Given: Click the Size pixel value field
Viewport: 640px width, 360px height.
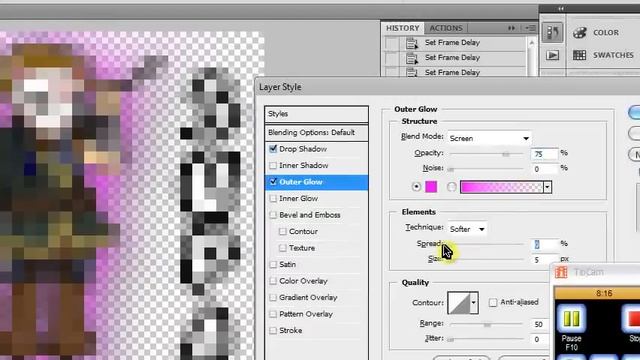Looking at the screenshot, I should 545,259.
